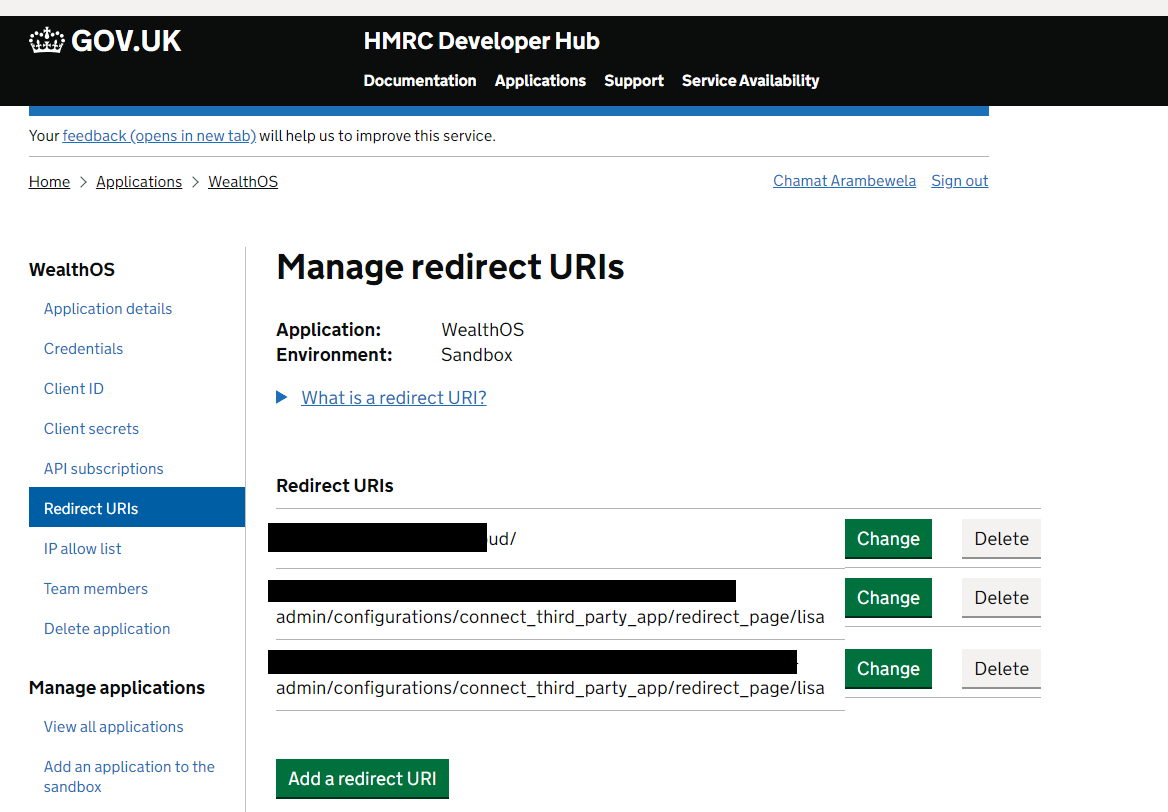Open Service Availability in the header
The height and width of the screenshot is (812, 1168).
[x=750, y=80]
